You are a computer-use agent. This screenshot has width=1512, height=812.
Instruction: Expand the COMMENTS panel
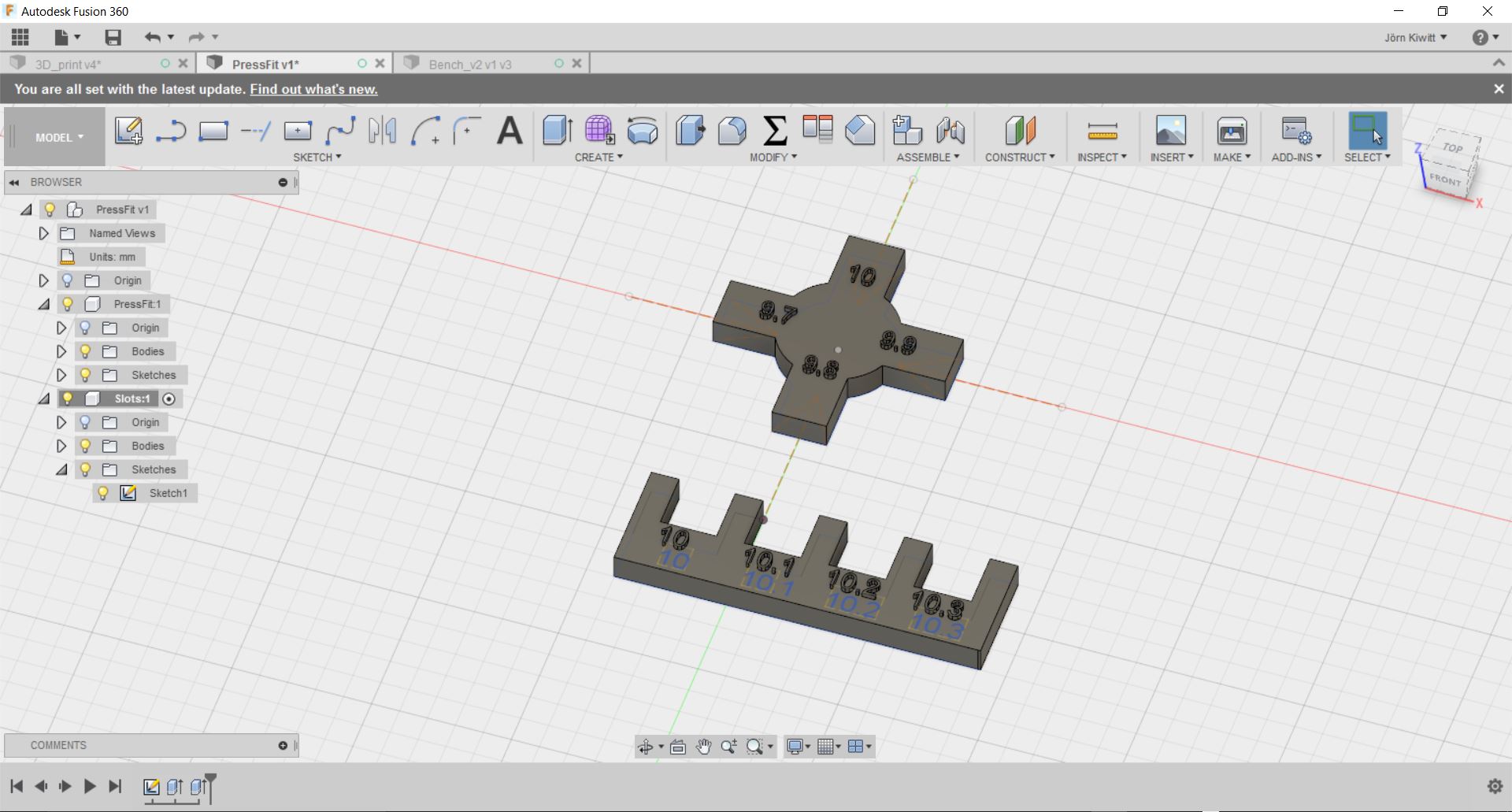(x=283, y=745)
